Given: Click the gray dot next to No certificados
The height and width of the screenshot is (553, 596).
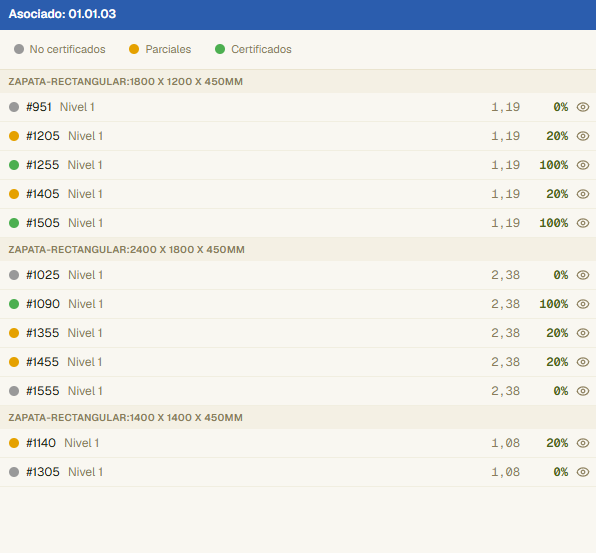Looking at the screenshot, I should click(x=19, y=49).
